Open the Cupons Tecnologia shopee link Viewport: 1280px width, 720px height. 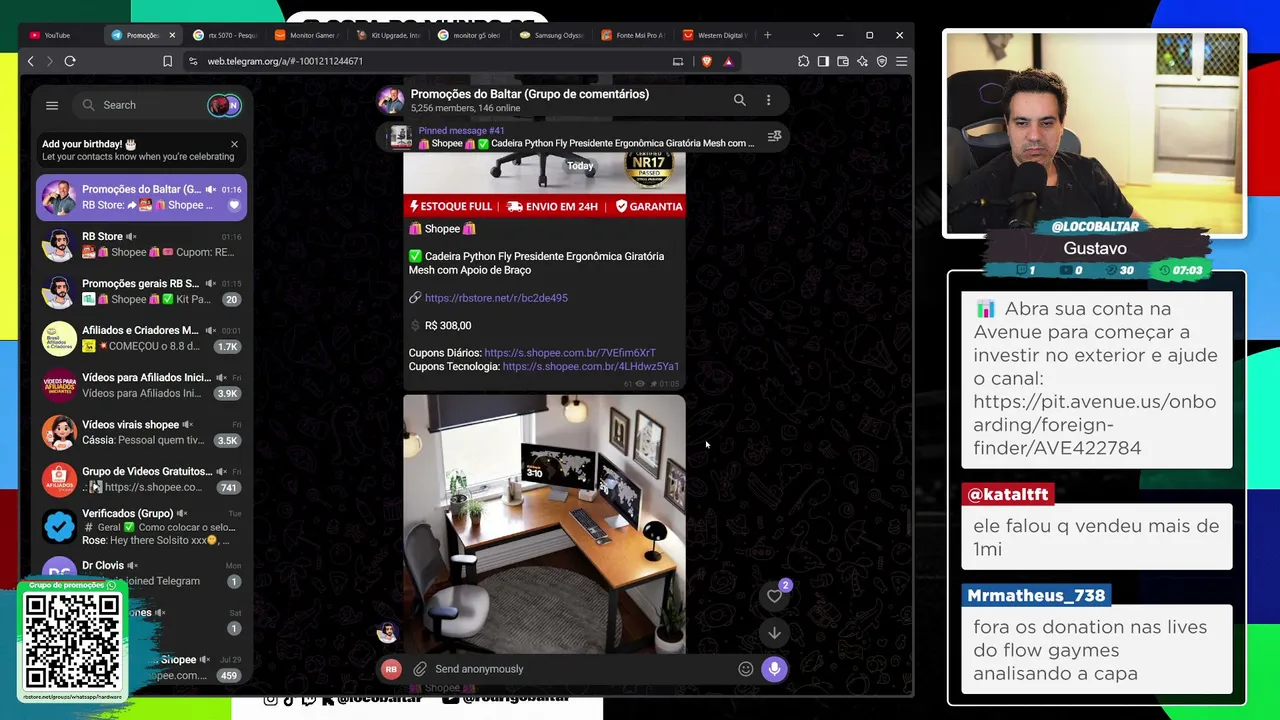591,367
